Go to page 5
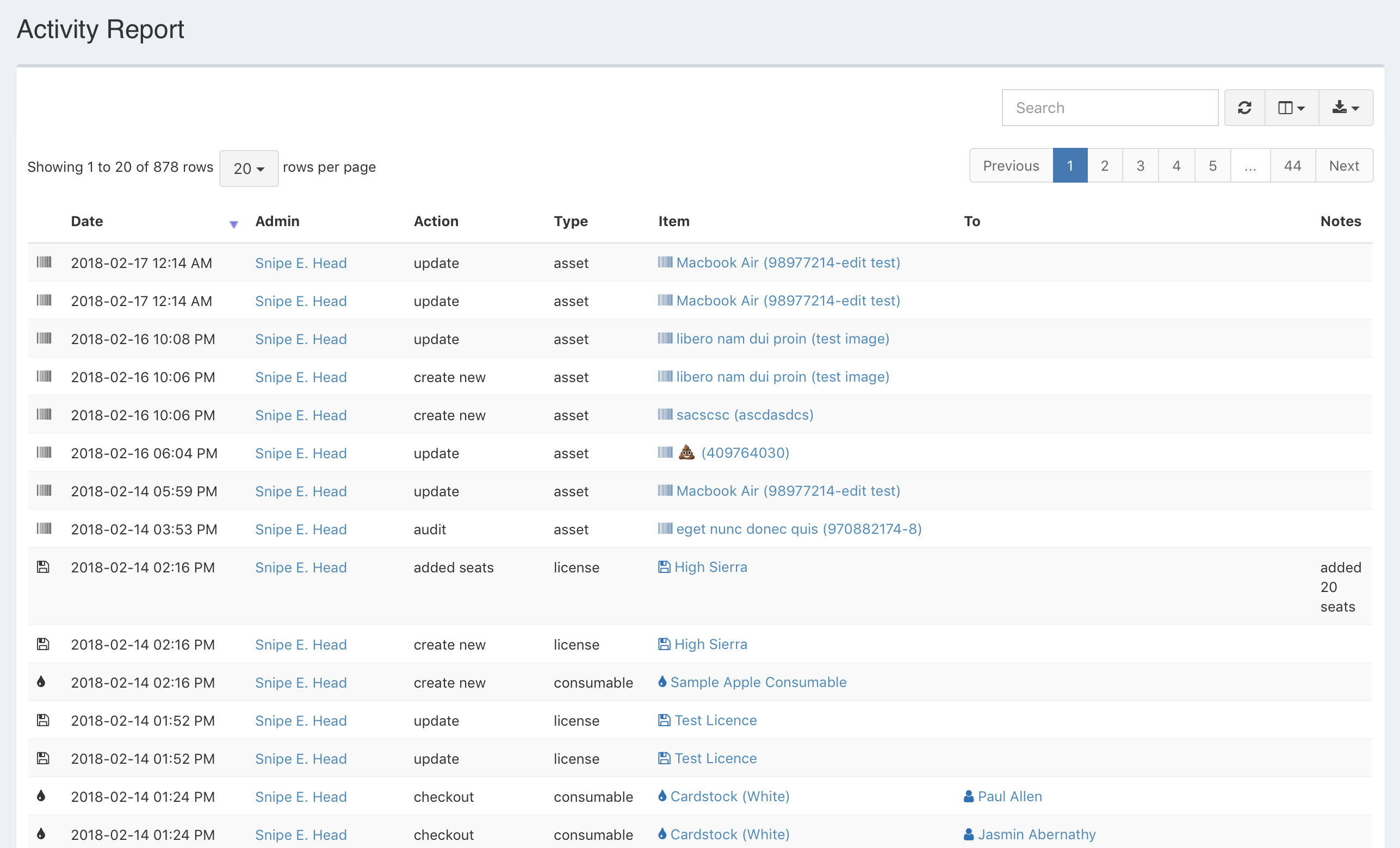Screen dimensions: 1400x848 (x=1212, y=166)
